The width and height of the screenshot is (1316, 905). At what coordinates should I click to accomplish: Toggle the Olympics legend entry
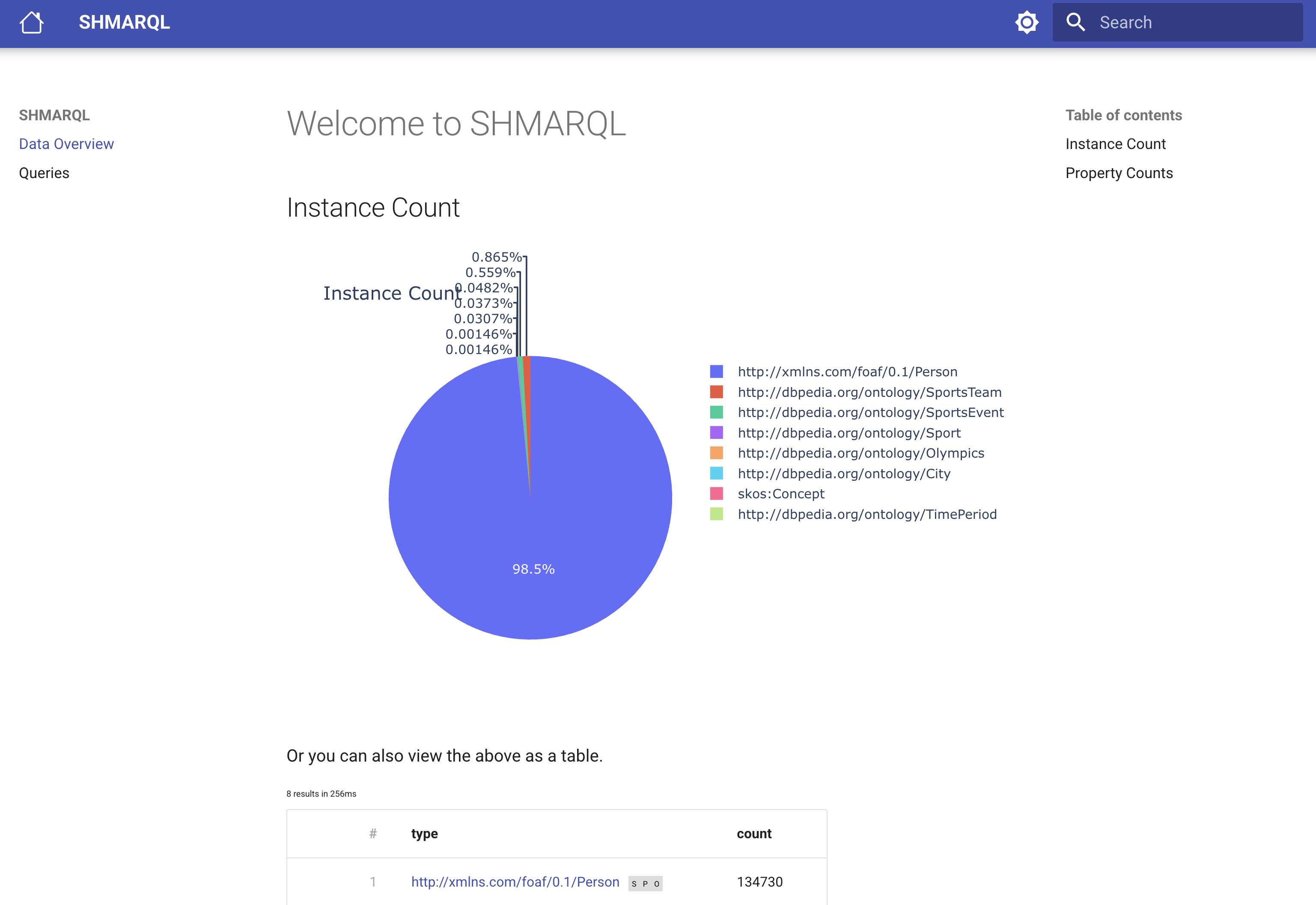860,453
